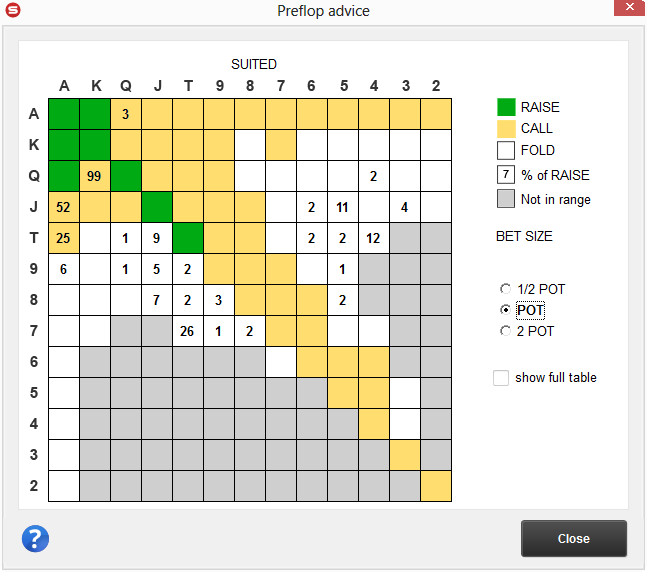This screenshot has width=647, height=572.
Task: Click the white FOLD legend swatch
Action: 506,151
